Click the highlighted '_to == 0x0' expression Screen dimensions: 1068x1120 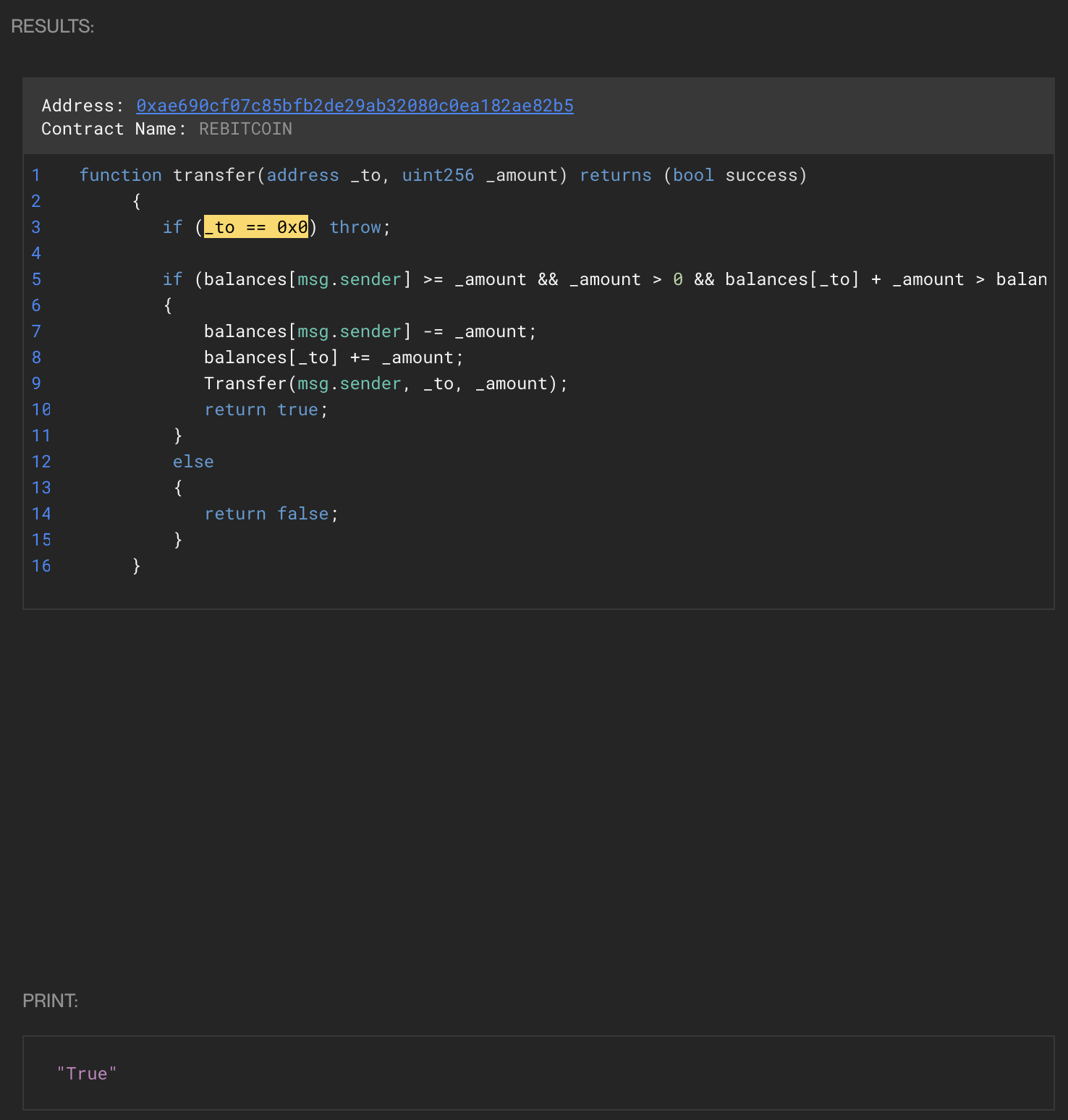click(x=256, y=227)
